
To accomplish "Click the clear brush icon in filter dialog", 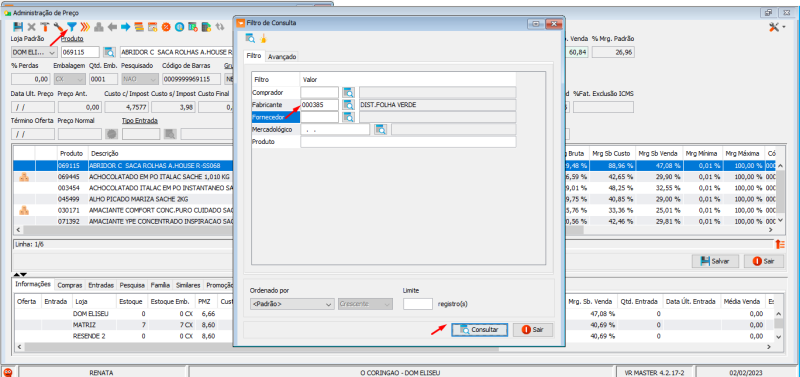I will [263, 38].
